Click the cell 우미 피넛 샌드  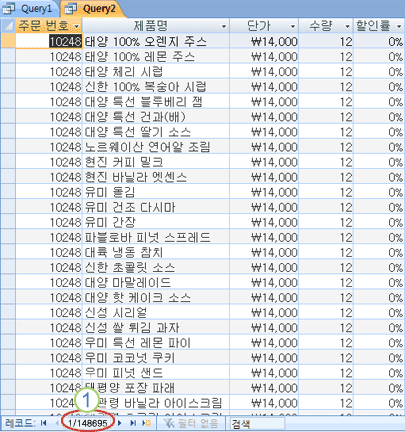(x=156, y=373)
